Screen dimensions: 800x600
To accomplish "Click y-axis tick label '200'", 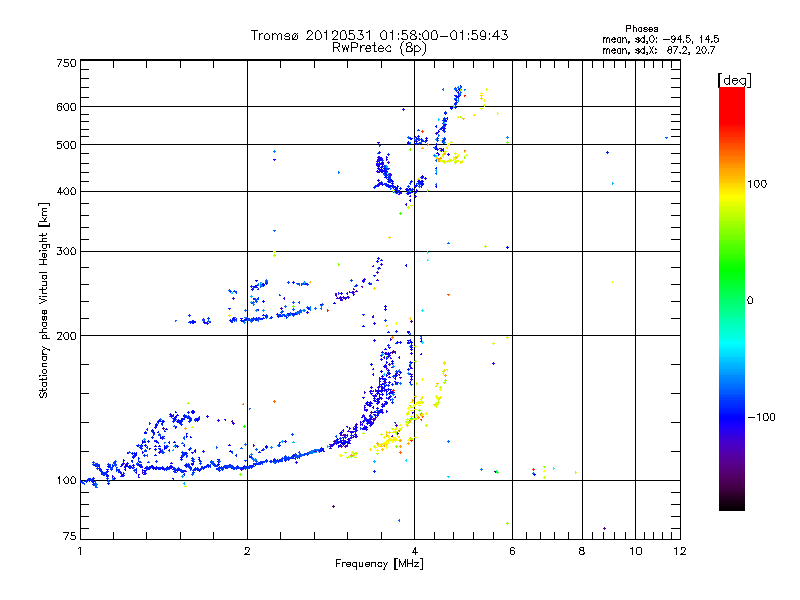I will tap(67, 336).
